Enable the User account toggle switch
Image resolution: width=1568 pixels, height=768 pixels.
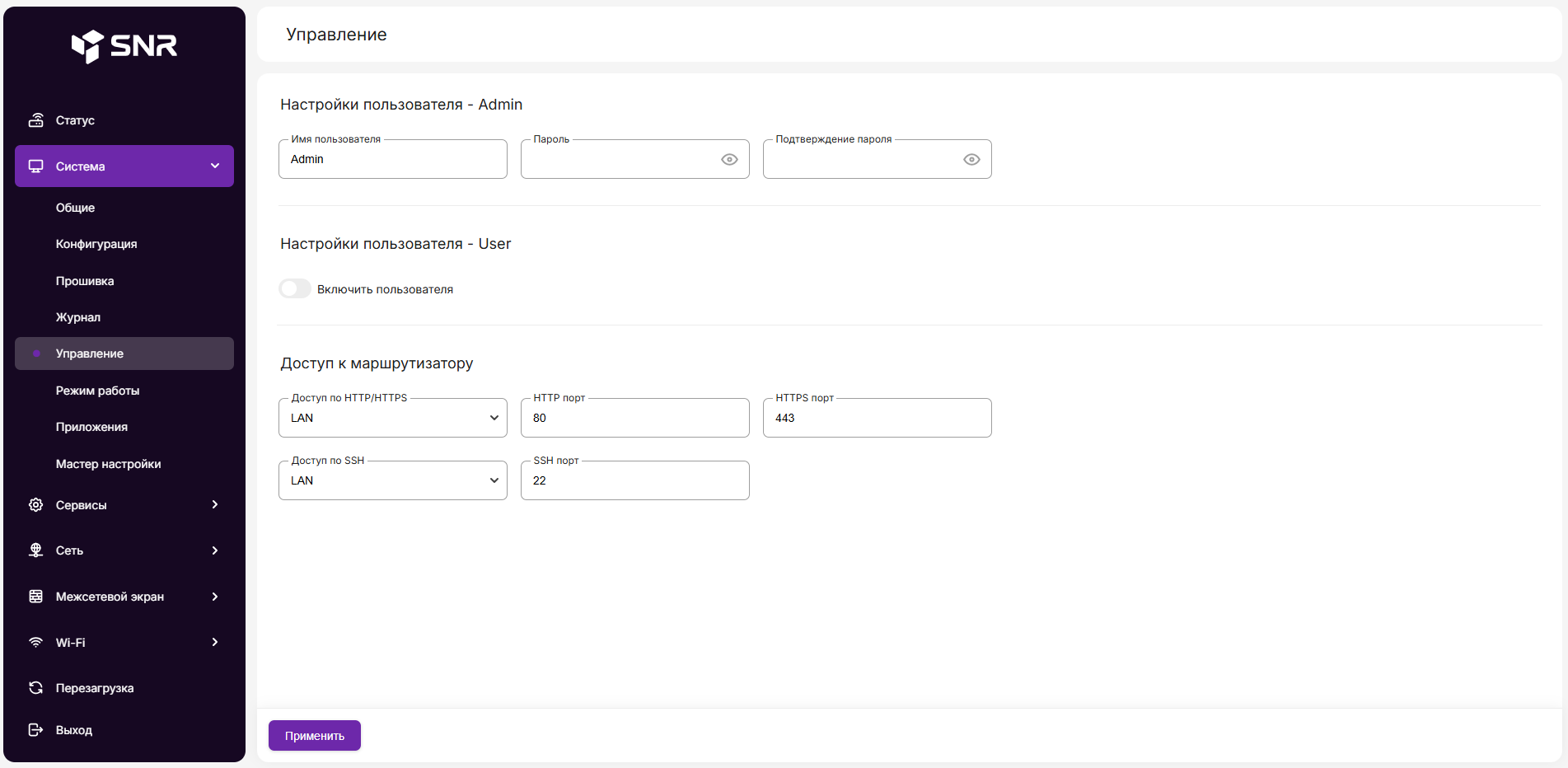(x=295, y=289)
